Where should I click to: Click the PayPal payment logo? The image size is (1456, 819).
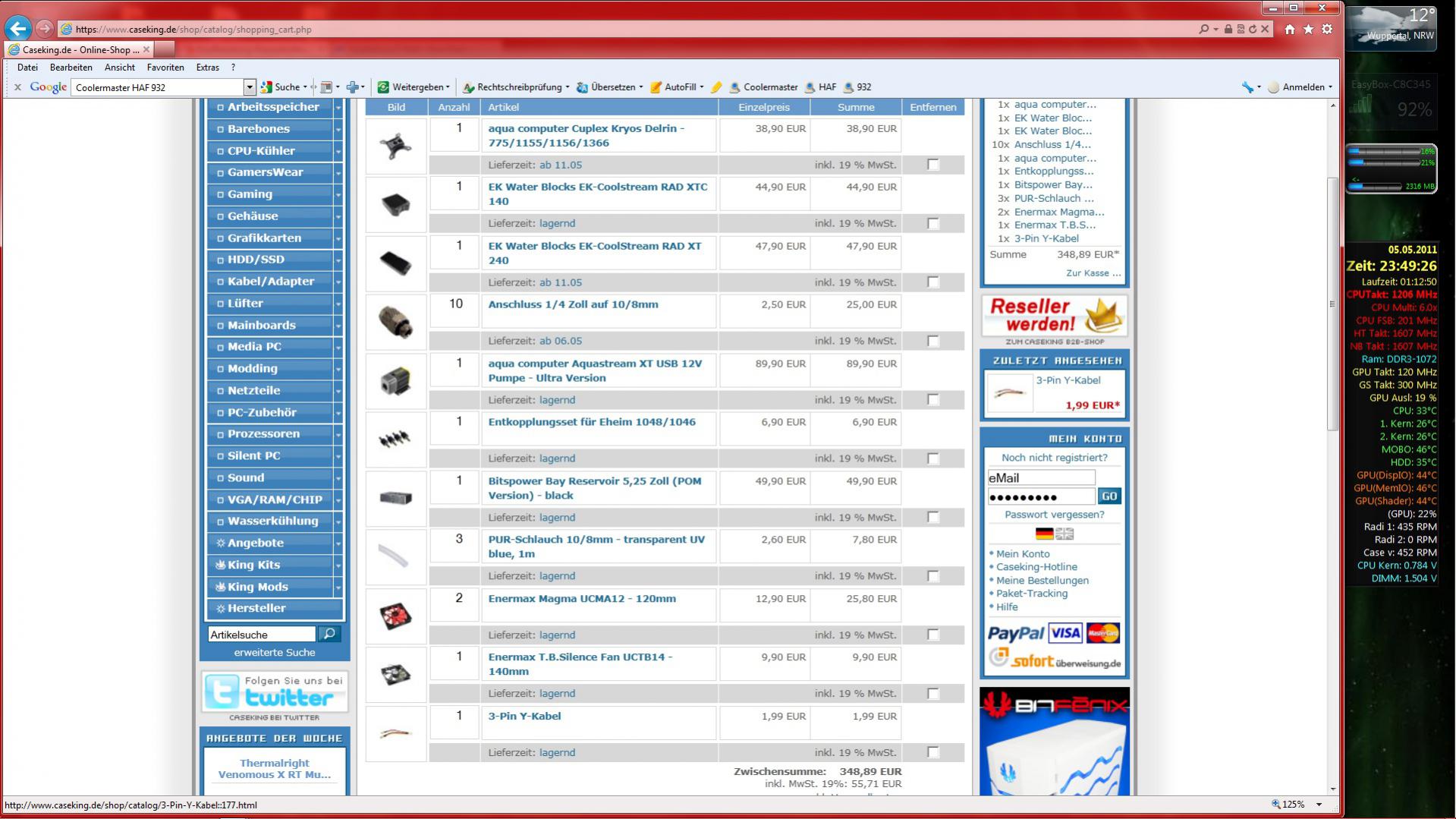pyautogui.click(x=1015, y=633)
